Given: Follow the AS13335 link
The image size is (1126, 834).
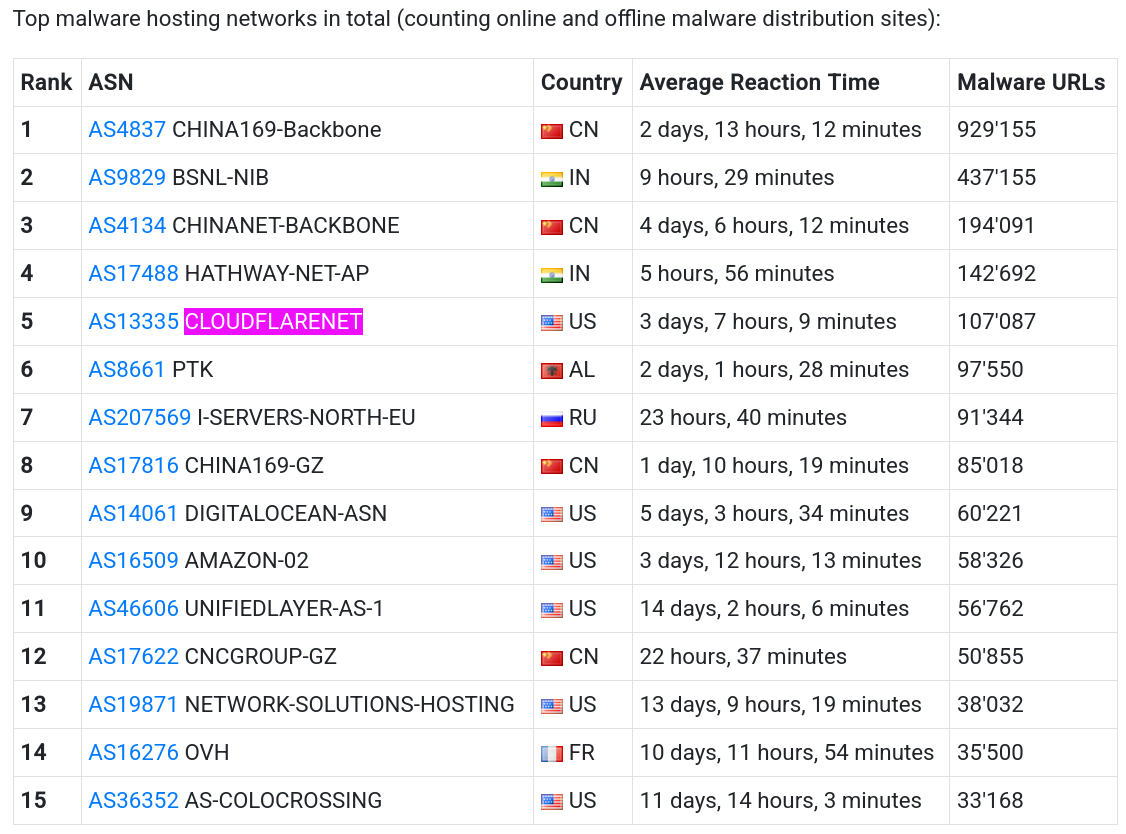Looking at the screenshot, I should pos(133,322).
